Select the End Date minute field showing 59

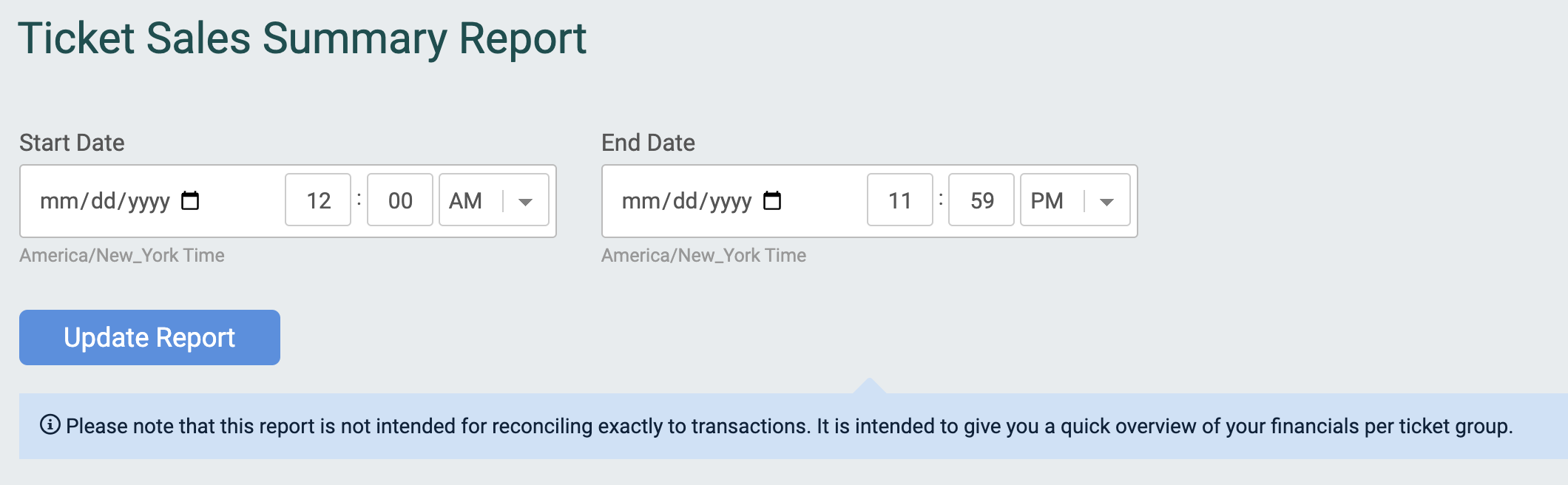(x=981, y=200)
